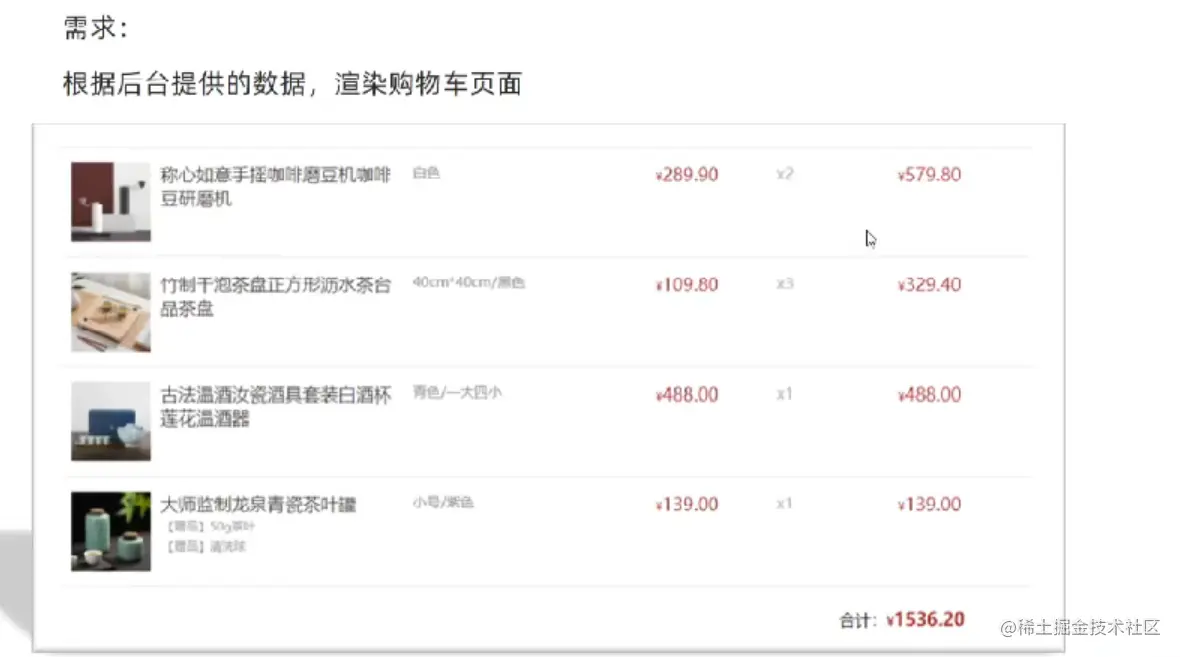This screenshot has width=1180, height=657.
Task: Click the unit price ¥289.90
Action: (686, 175)
